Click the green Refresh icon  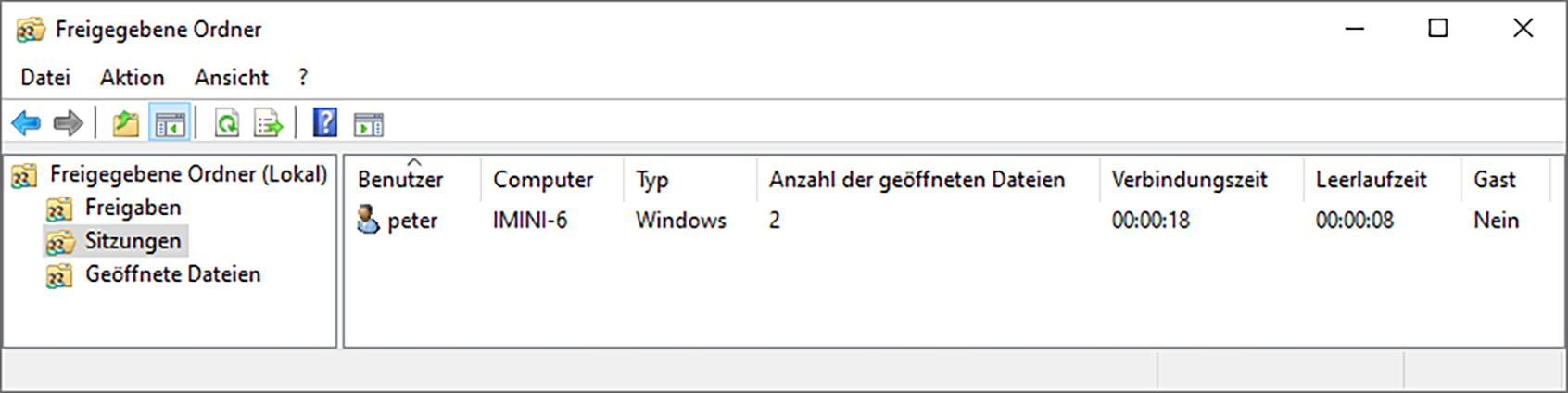pyautogui.click(x=226, y=123)
